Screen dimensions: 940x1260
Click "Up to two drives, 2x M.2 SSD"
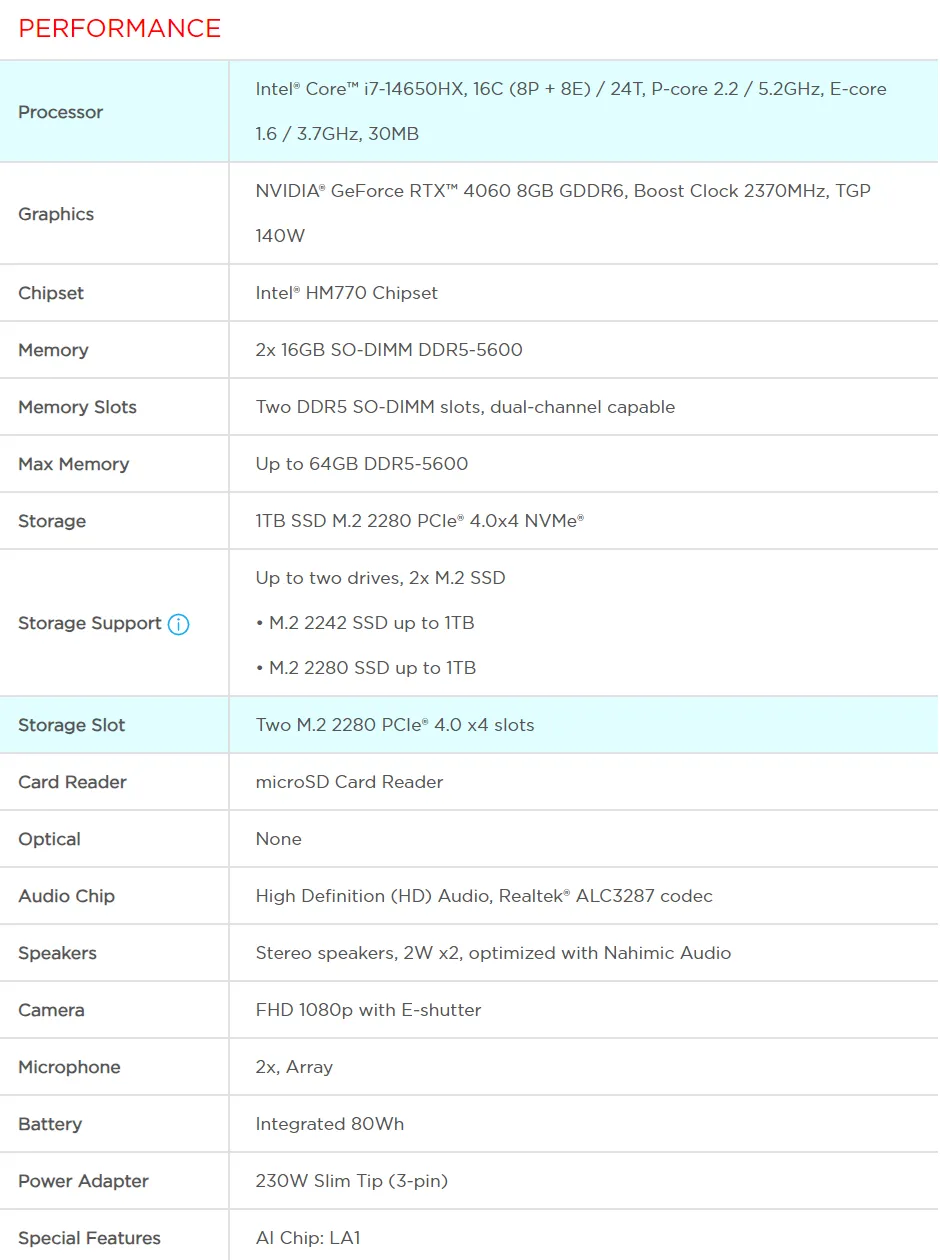tap(381, 578)
